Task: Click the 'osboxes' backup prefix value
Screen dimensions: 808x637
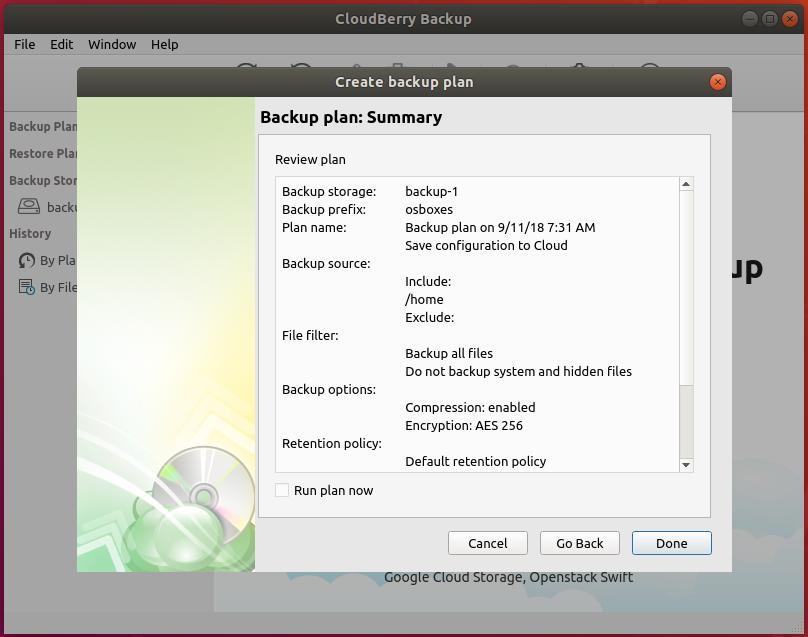Action: [x=429, y=210]
